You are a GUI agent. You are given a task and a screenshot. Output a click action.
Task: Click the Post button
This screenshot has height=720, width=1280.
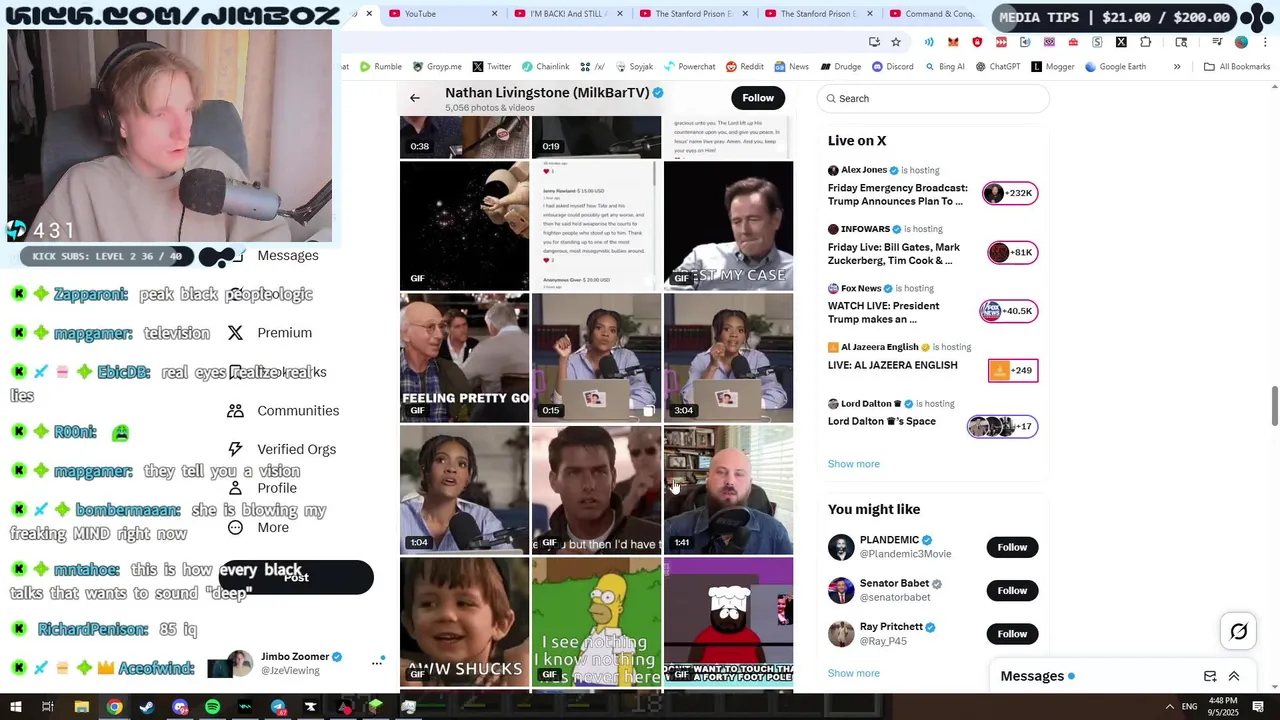[x=296, y=577]
